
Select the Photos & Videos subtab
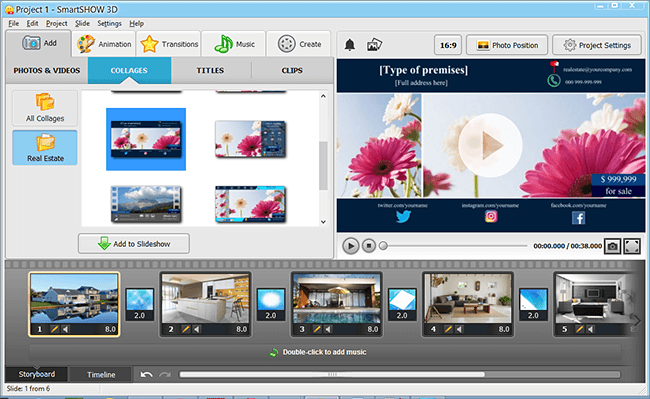pos(46,70)
